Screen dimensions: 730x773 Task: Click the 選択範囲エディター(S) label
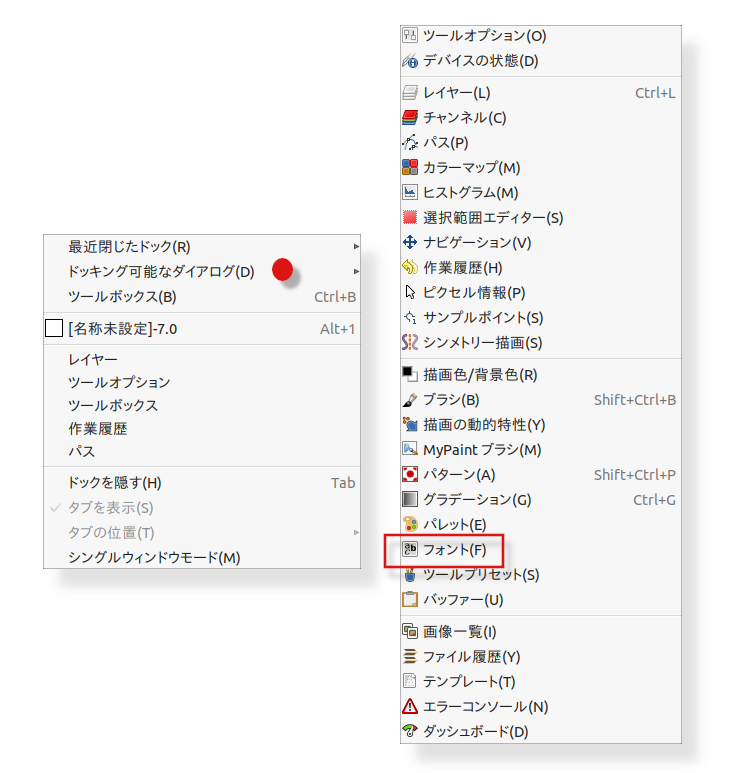(493, 217)
